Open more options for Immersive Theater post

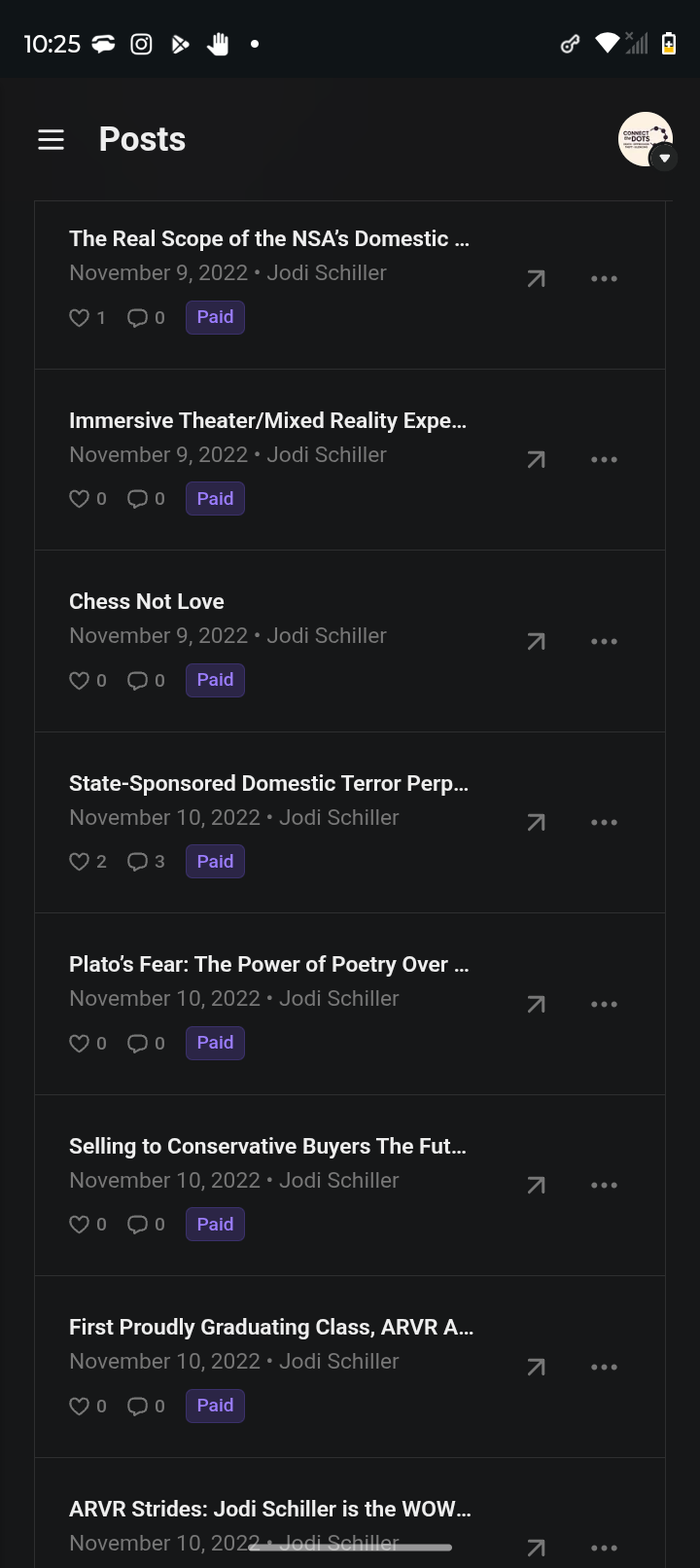(x=604, y=460)
